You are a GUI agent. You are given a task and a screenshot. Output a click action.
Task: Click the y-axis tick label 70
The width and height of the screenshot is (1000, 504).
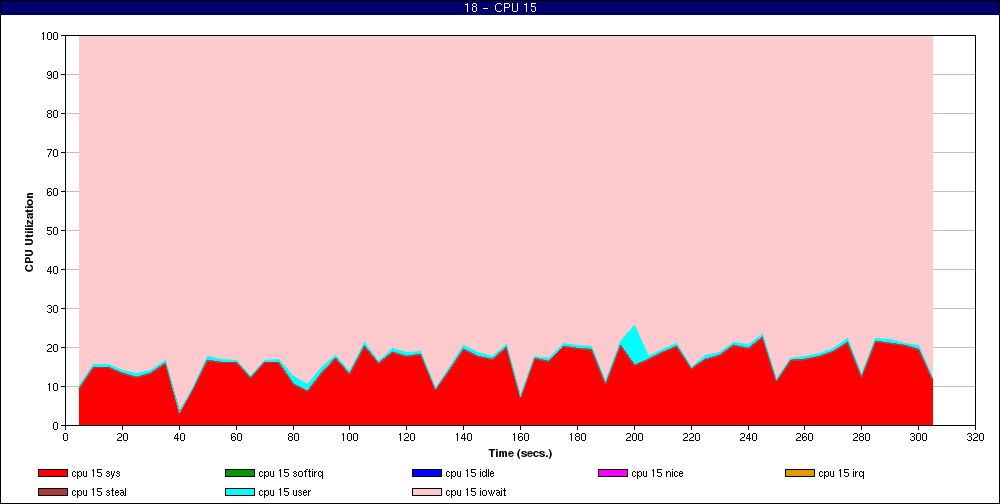(x=54, y=153)
